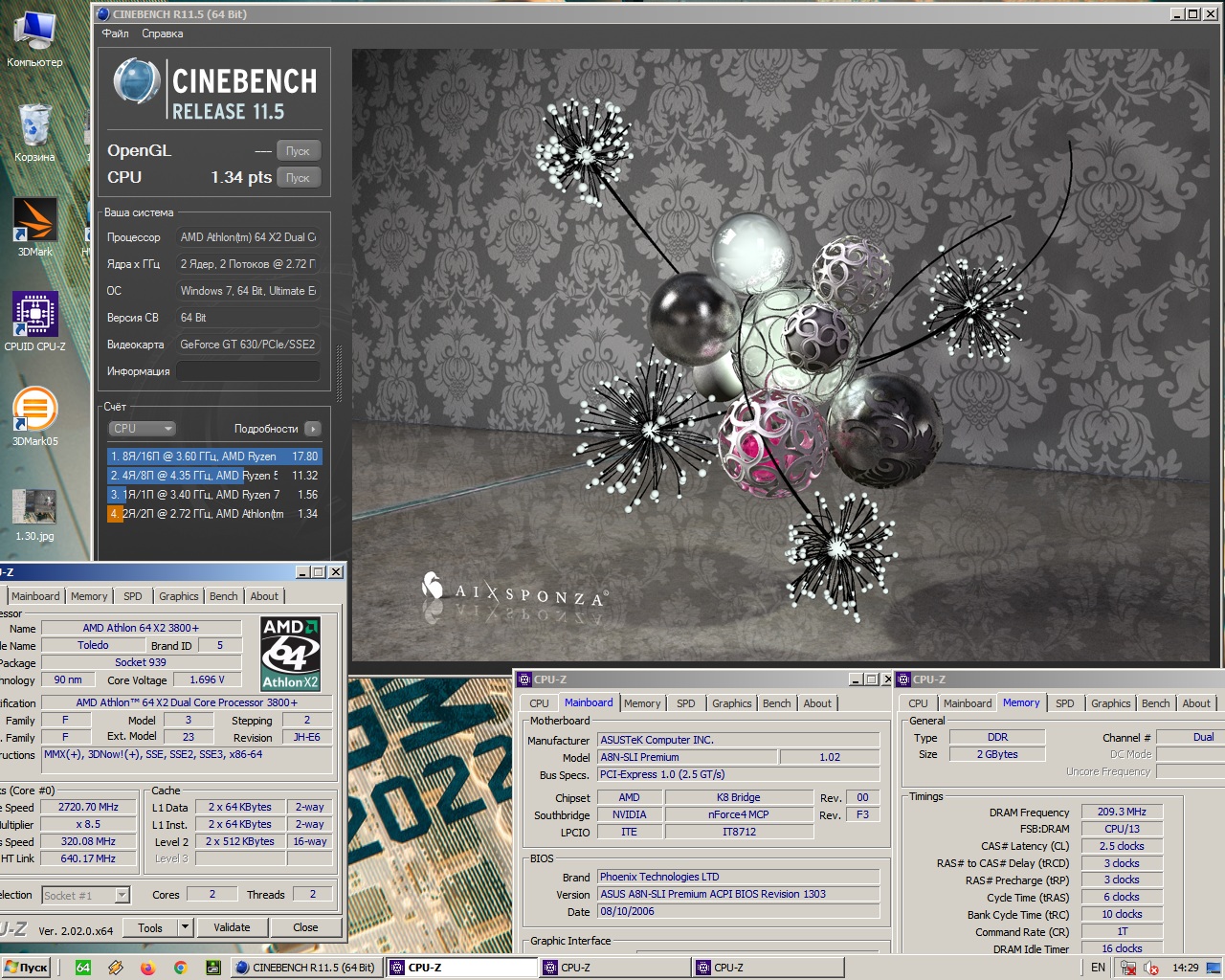Open the Tools dropdown arrow in CPU-Z
This screenshot has width=1225, height=980.
click(x=186, y=927)
